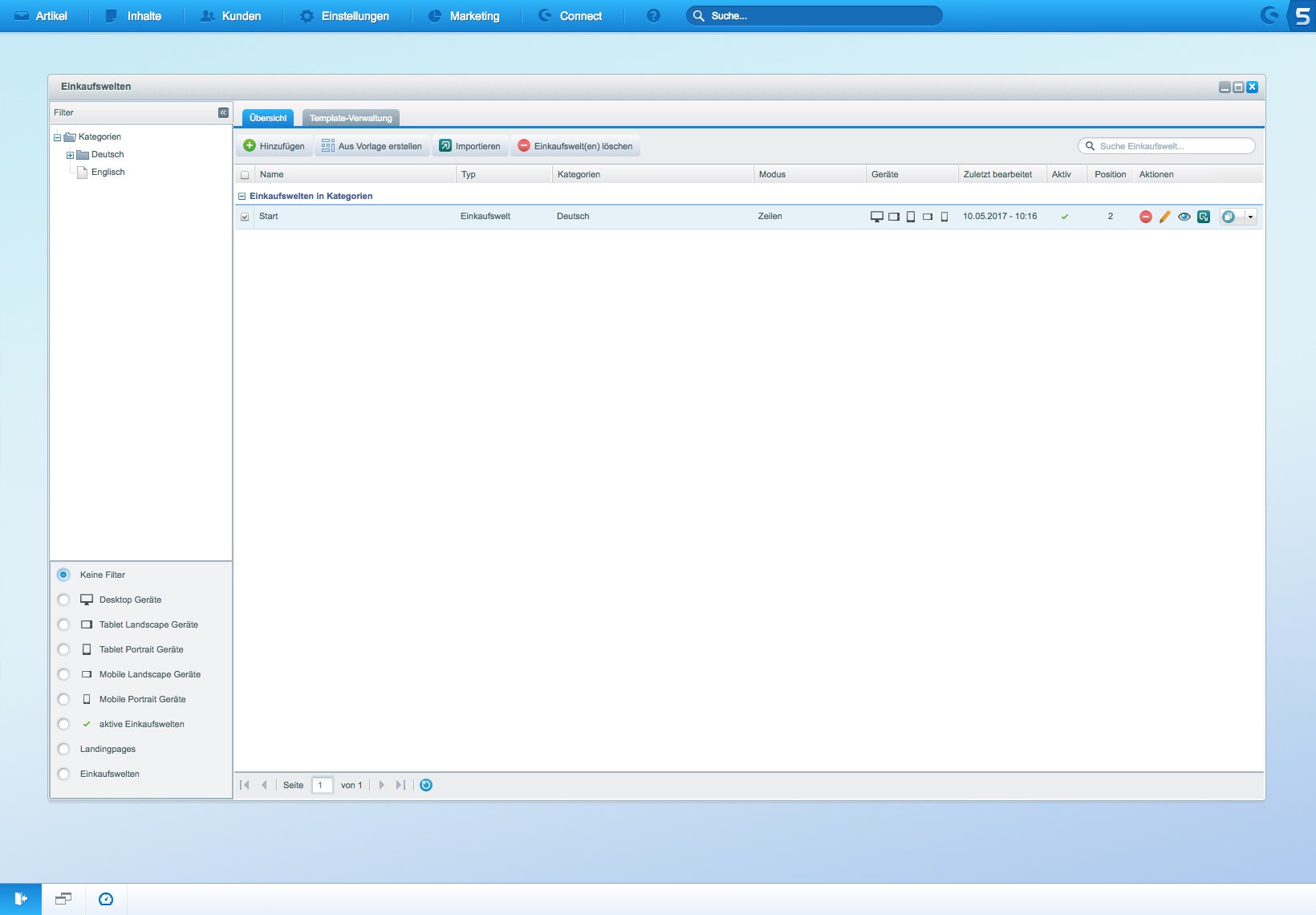Click the mobile landscape icon in Start row
The width and height of the screenshot is (1316, 915).
click(928, 217)
